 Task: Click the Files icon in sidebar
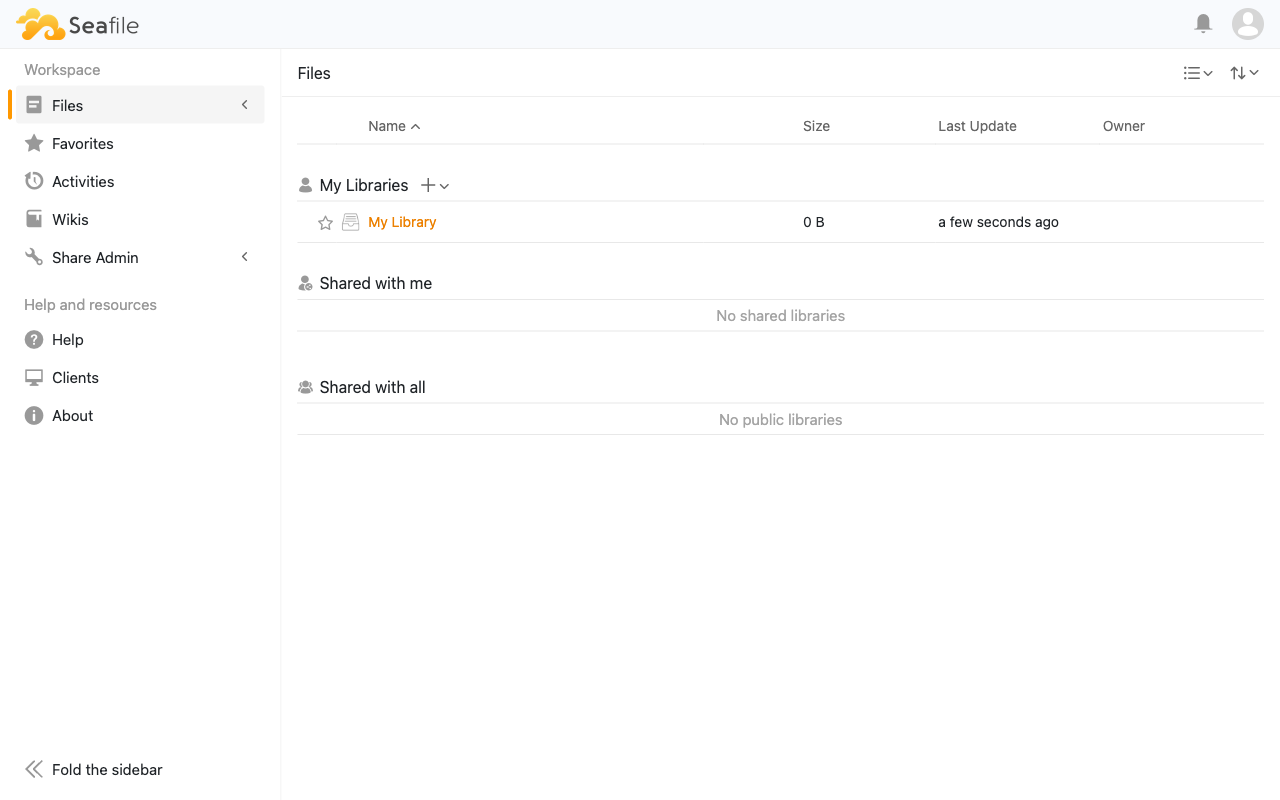tap(34, 105)
